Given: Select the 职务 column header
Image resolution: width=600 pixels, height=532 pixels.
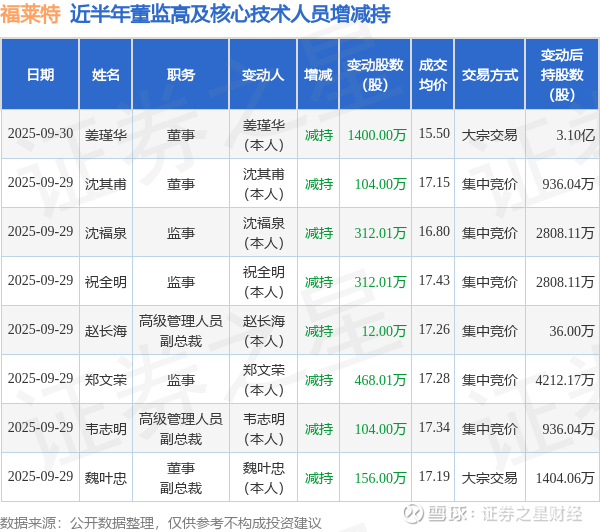Looking at the screenshot, I should [181, 75].
